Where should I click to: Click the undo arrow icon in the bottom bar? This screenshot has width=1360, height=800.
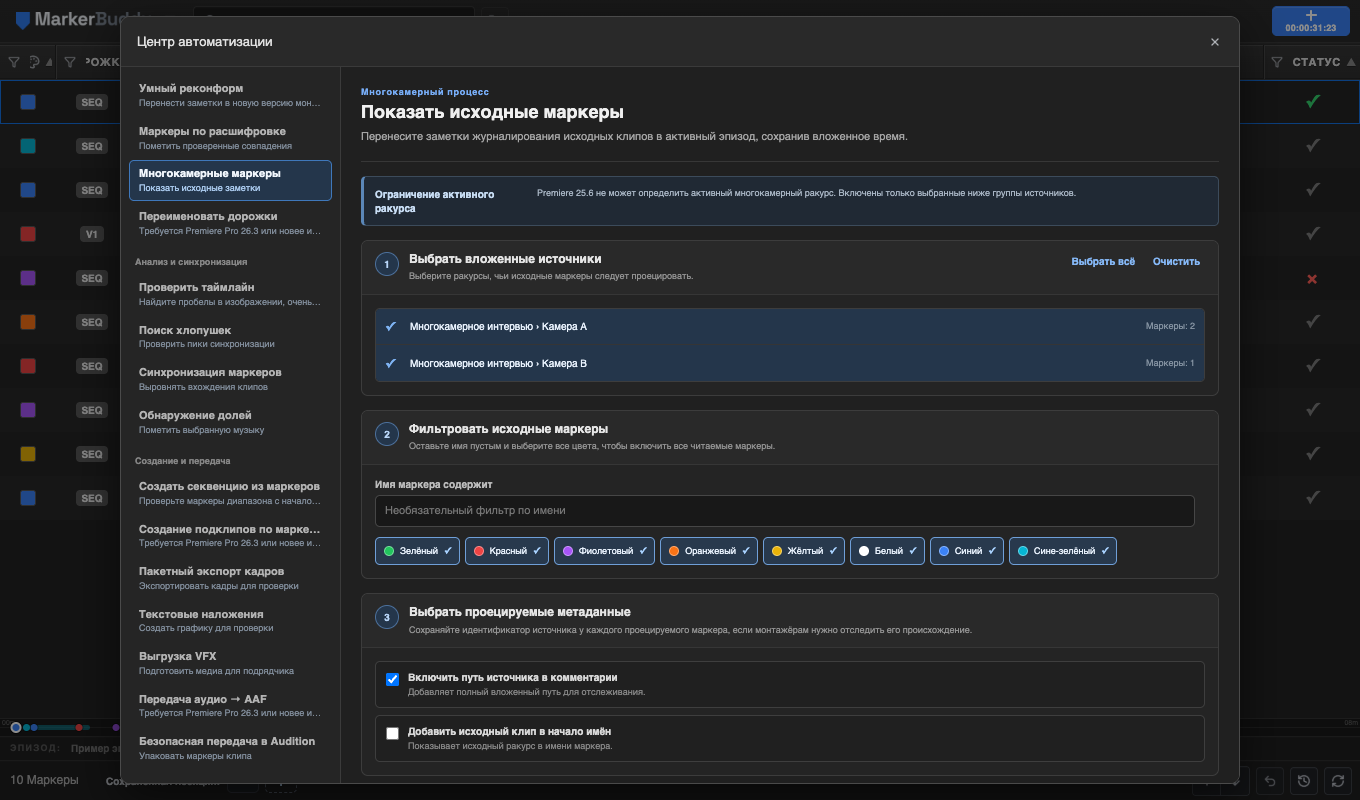1270,781
